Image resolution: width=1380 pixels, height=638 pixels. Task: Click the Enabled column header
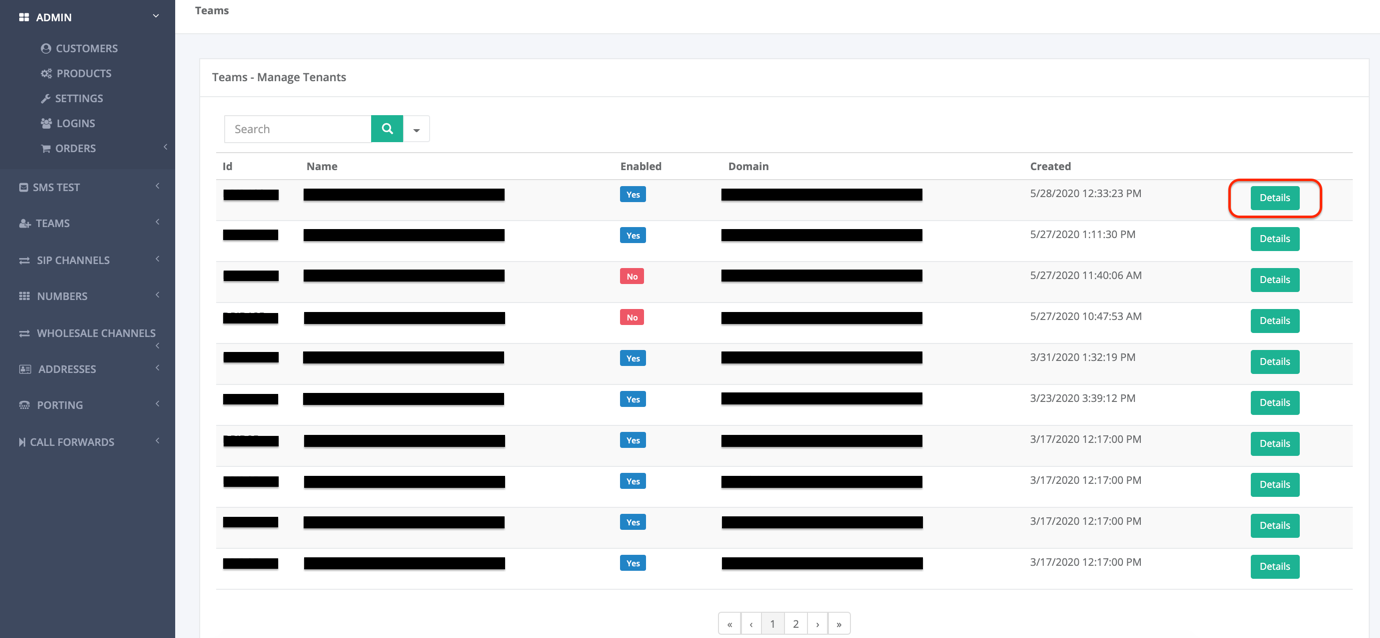[x=641, y=166]
